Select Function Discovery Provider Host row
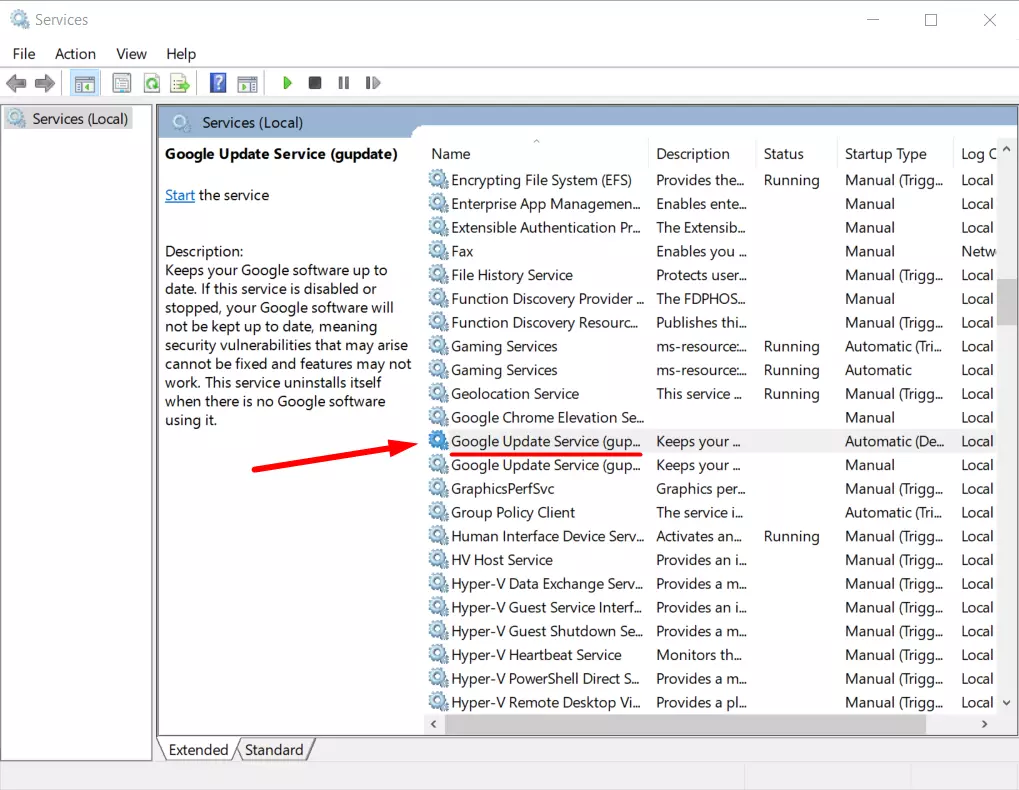The image size is (1019, 790). (712, 298)
